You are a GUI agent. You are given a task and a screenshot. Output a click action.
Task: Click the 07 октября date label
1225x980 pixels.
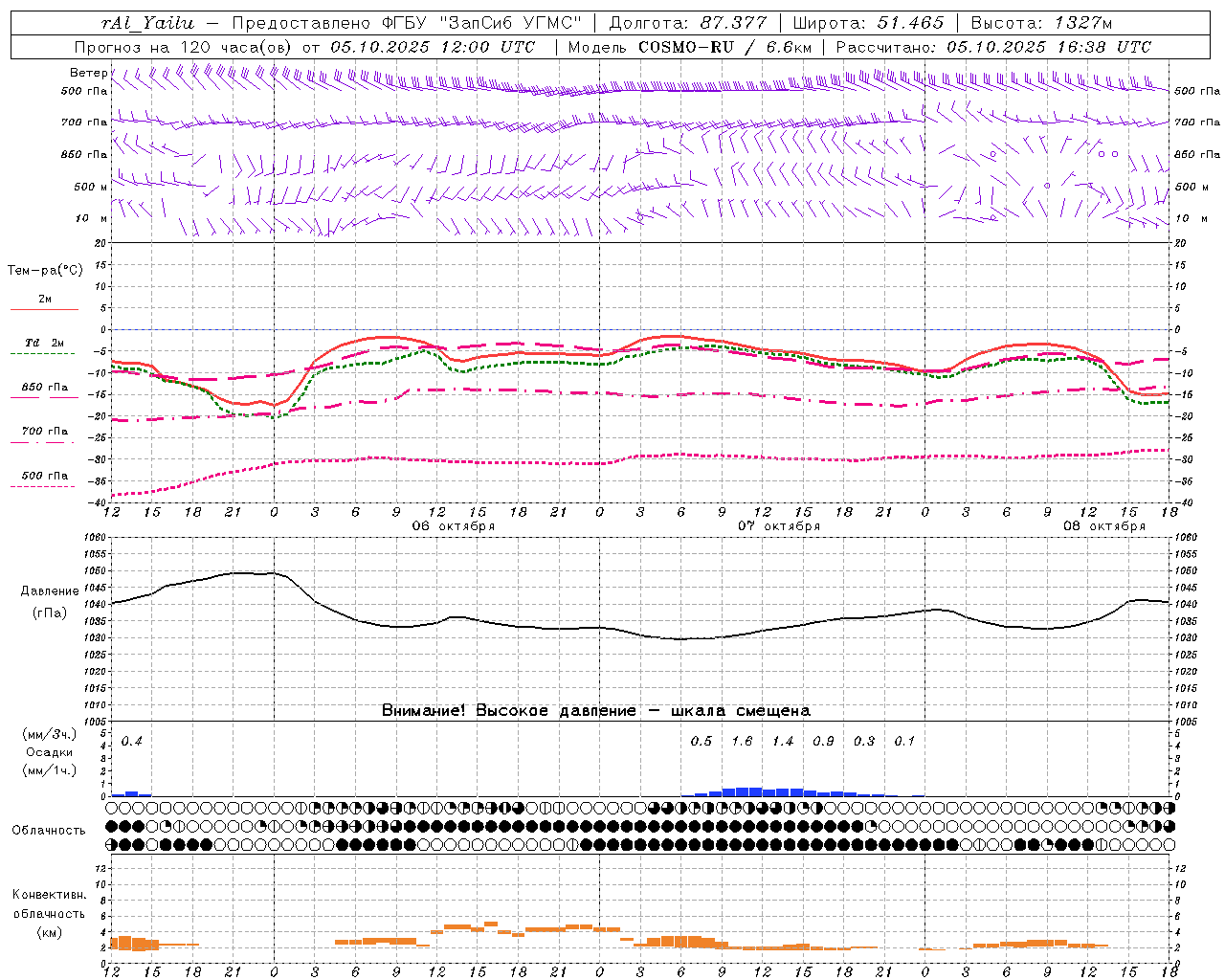778,526
